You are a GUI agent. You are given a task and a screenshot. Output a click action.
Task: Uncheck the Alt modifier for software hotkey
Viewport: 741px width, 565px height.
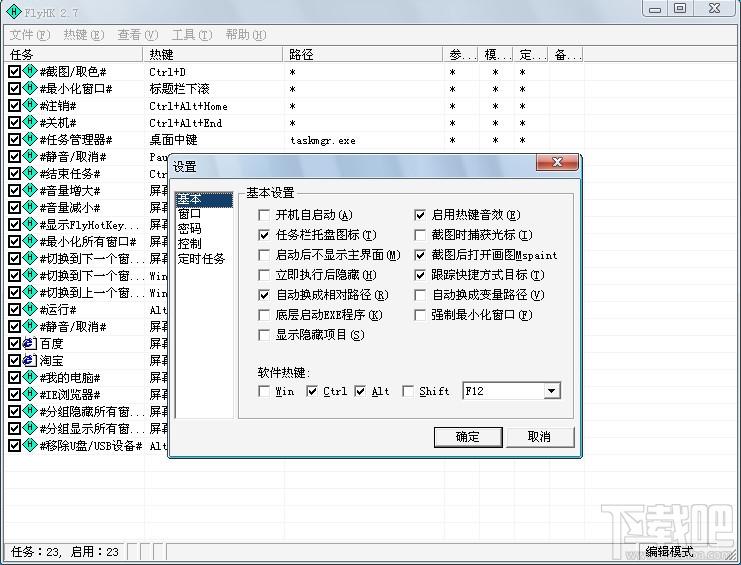click(x=360, y=392)
